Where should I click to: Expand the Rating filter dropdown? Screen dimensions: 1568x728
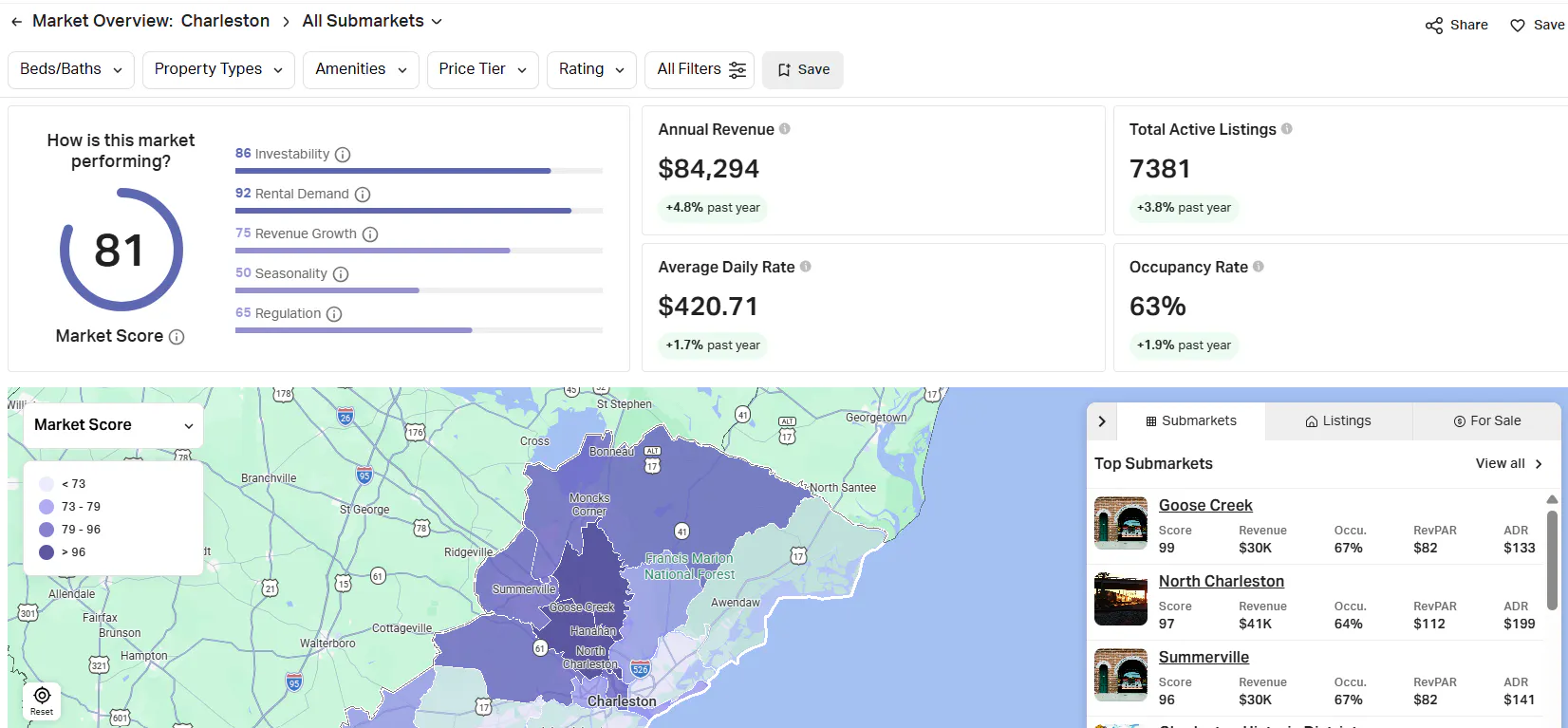click(591, 69)
